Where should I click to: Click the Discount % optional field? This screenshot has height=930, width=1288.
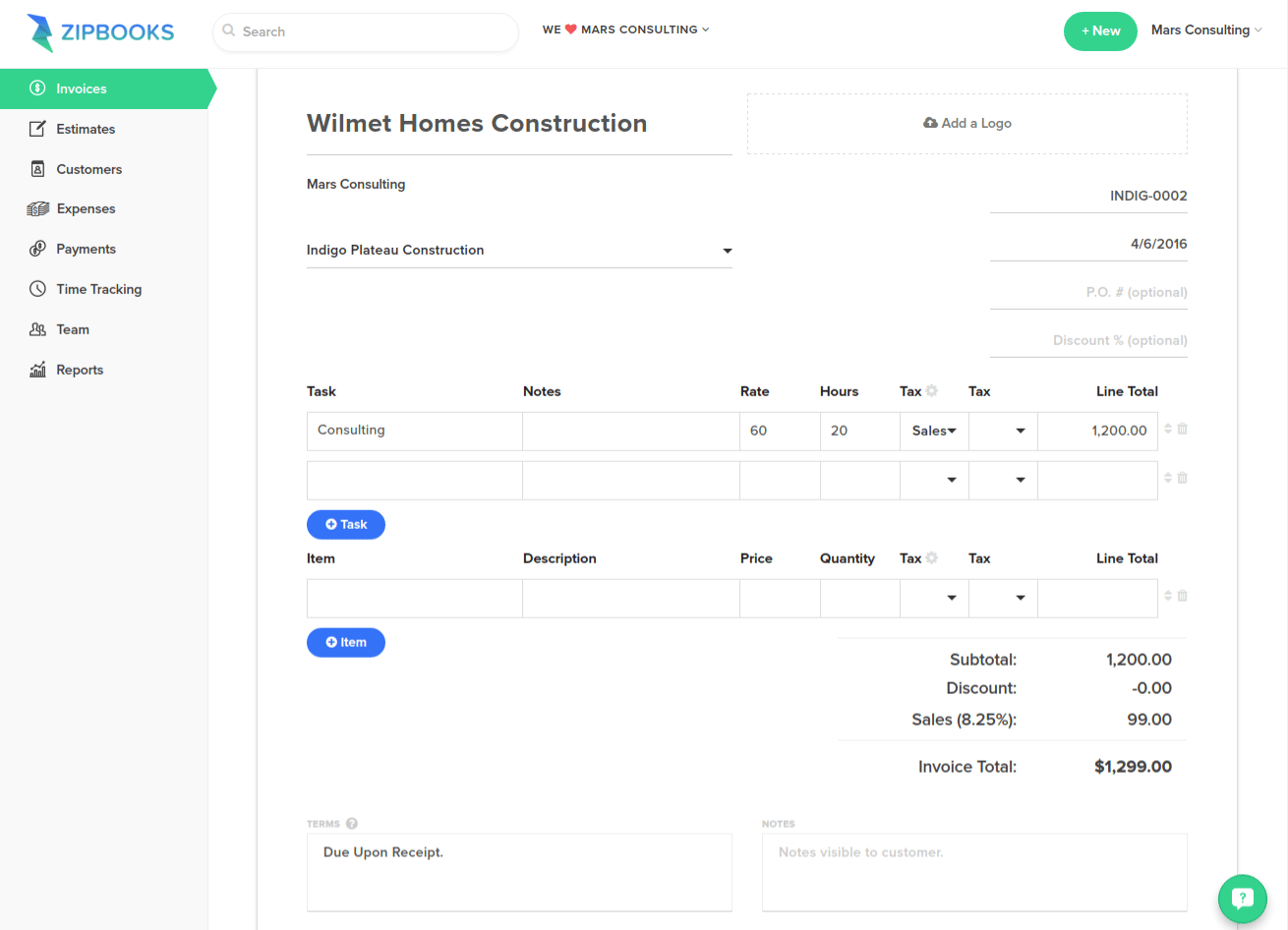click(1088, 340)
